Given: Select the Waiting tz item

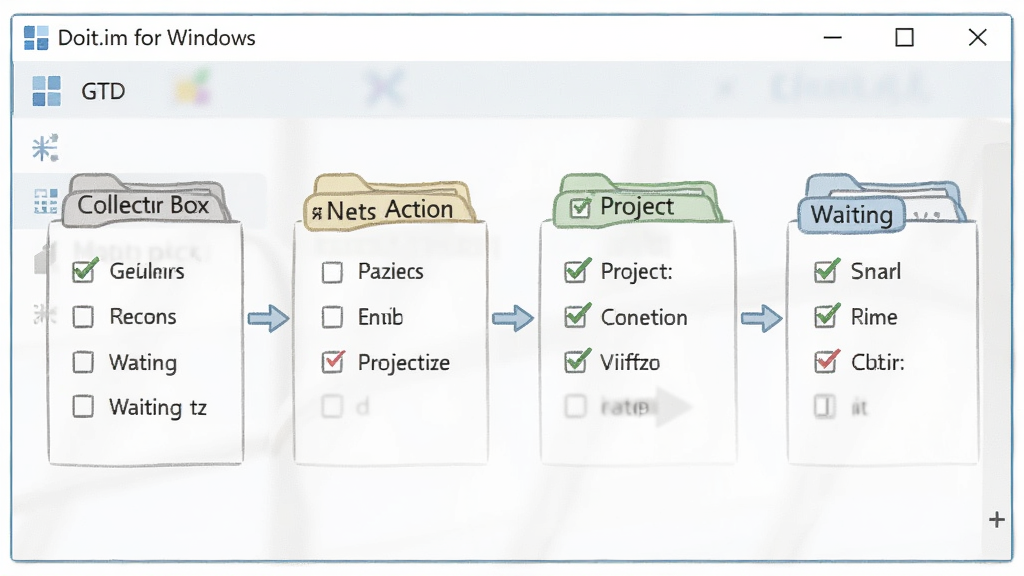Looking at the screenshot, I should [x=157, y=408].
